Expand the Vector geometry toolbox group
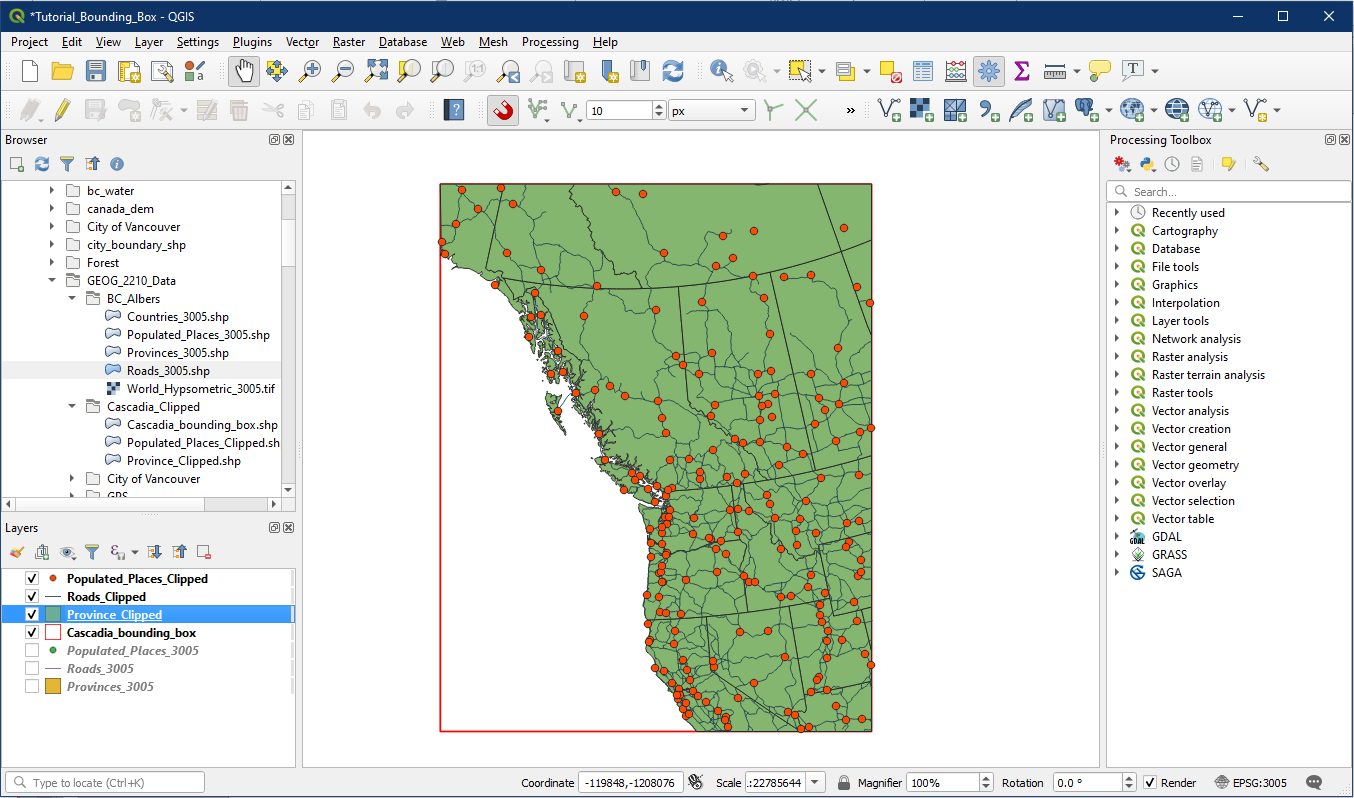The width and height of the screenshot is (1354, 798). (1117, 465)
